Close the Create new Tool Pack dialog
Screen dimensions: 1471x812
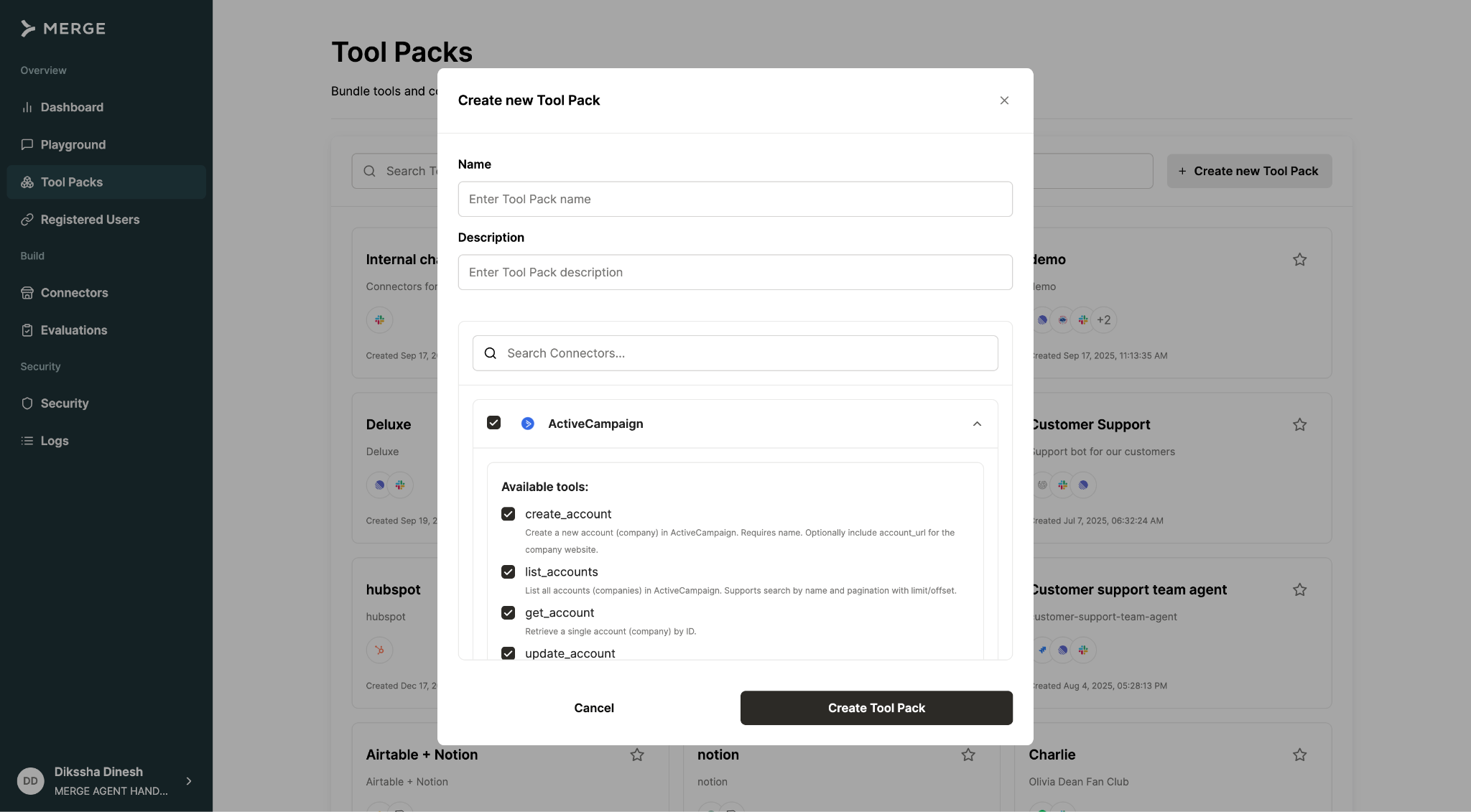click(x=1004, y=101)
